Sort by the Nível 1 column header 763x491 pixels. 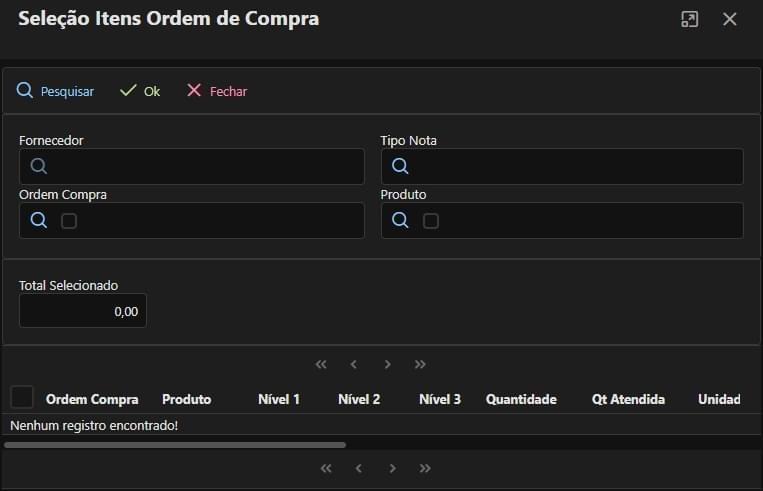(279, 399)
